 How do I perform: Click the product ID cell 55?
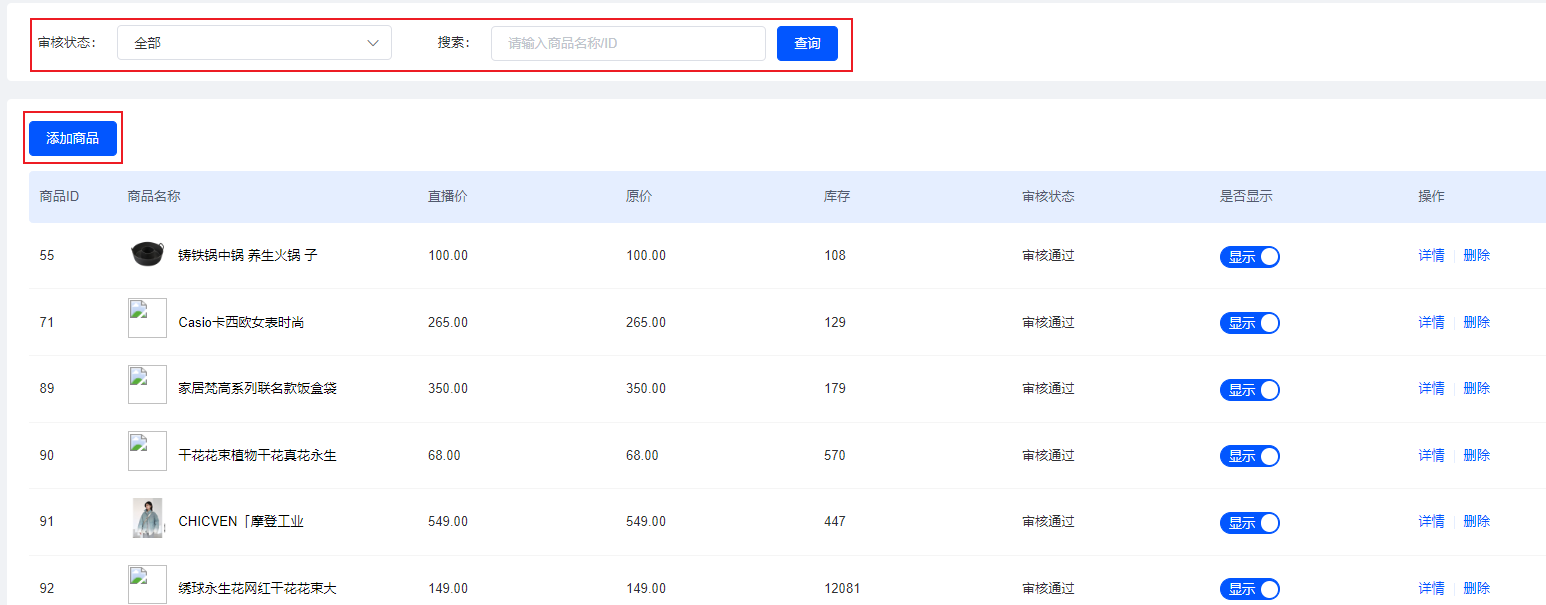click(x=47, y=255)
